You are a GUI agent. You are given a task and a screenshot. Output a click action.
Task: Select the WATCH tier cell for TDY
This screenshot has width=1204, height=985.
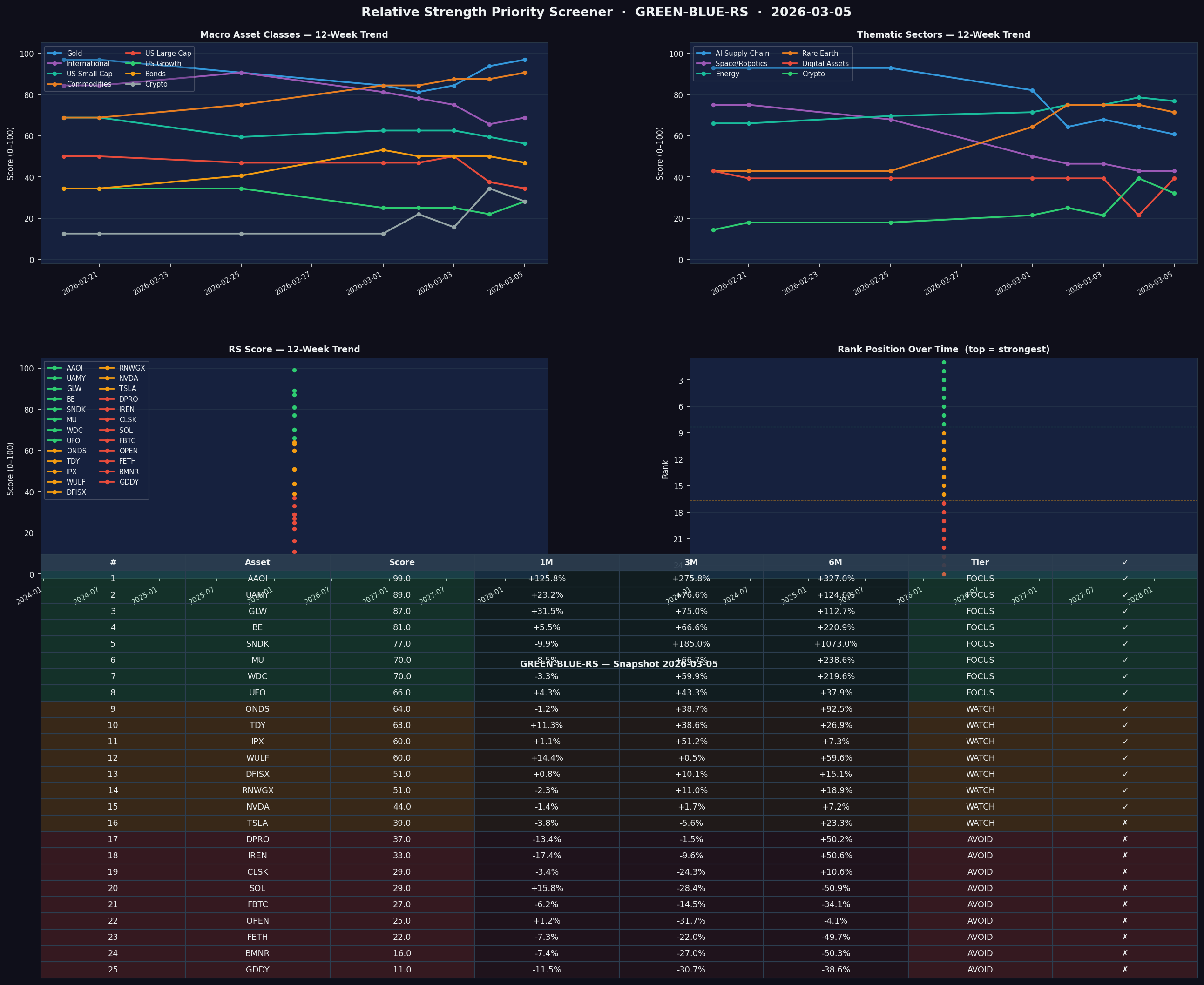click(980, 725)
